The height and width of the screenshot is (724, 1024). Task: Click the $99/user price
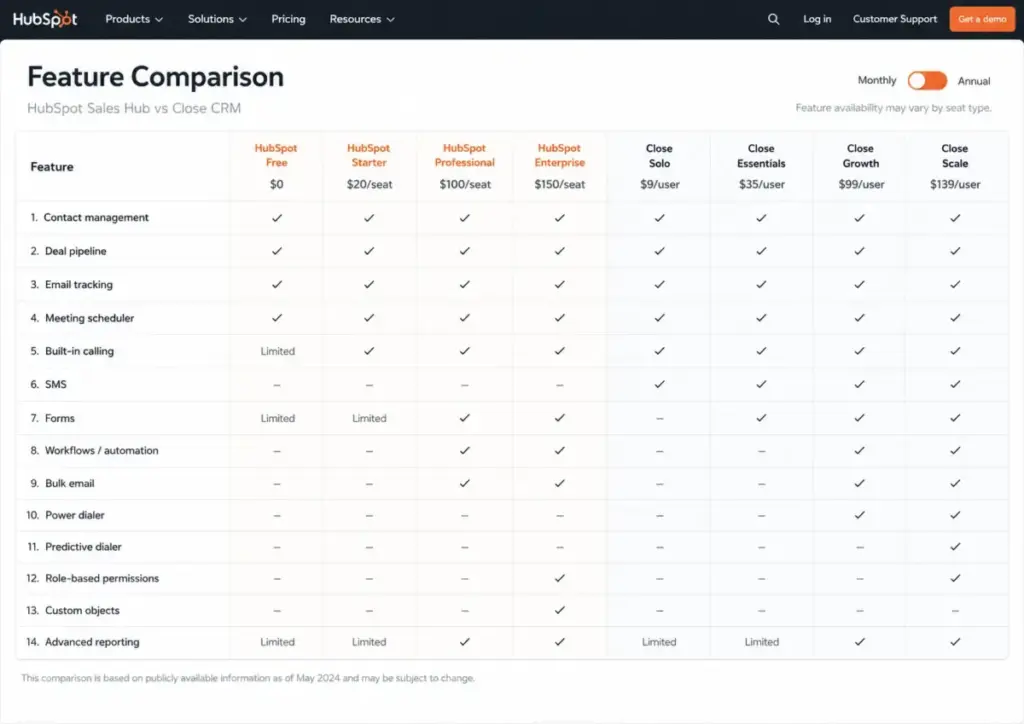point(861,185)
